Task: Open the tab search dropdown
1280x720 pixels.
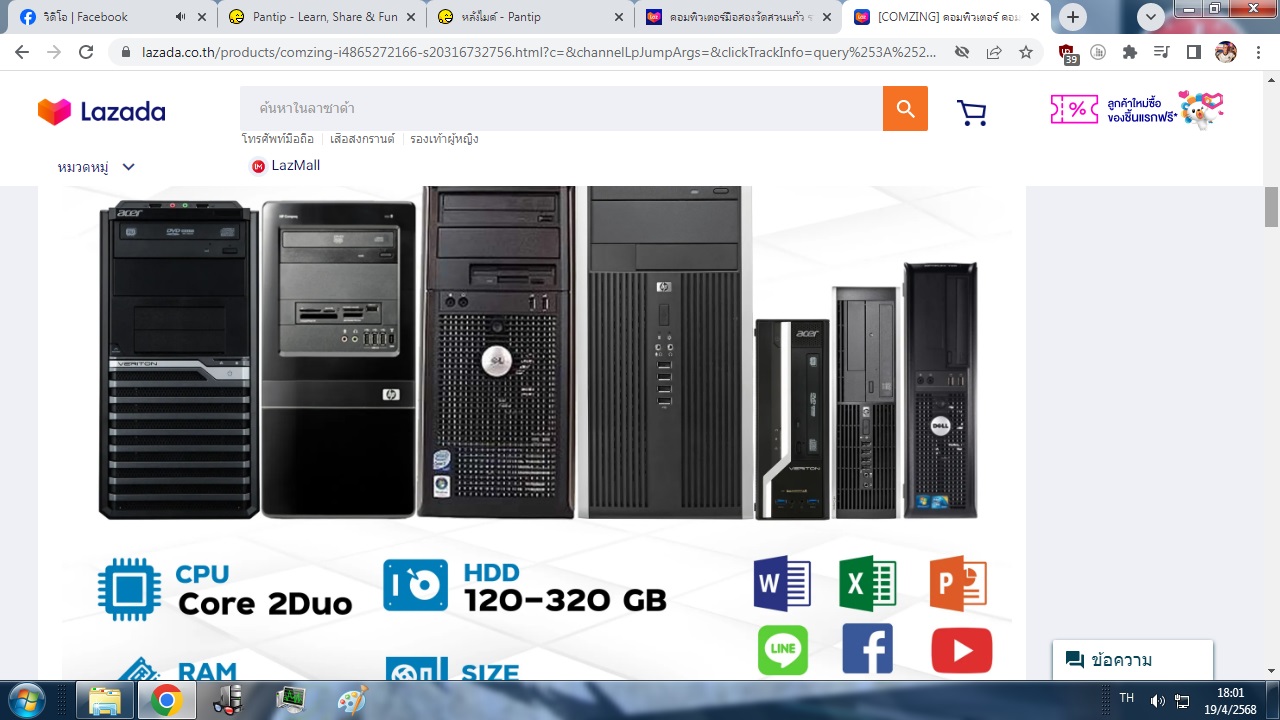Action: (1151, 17)
